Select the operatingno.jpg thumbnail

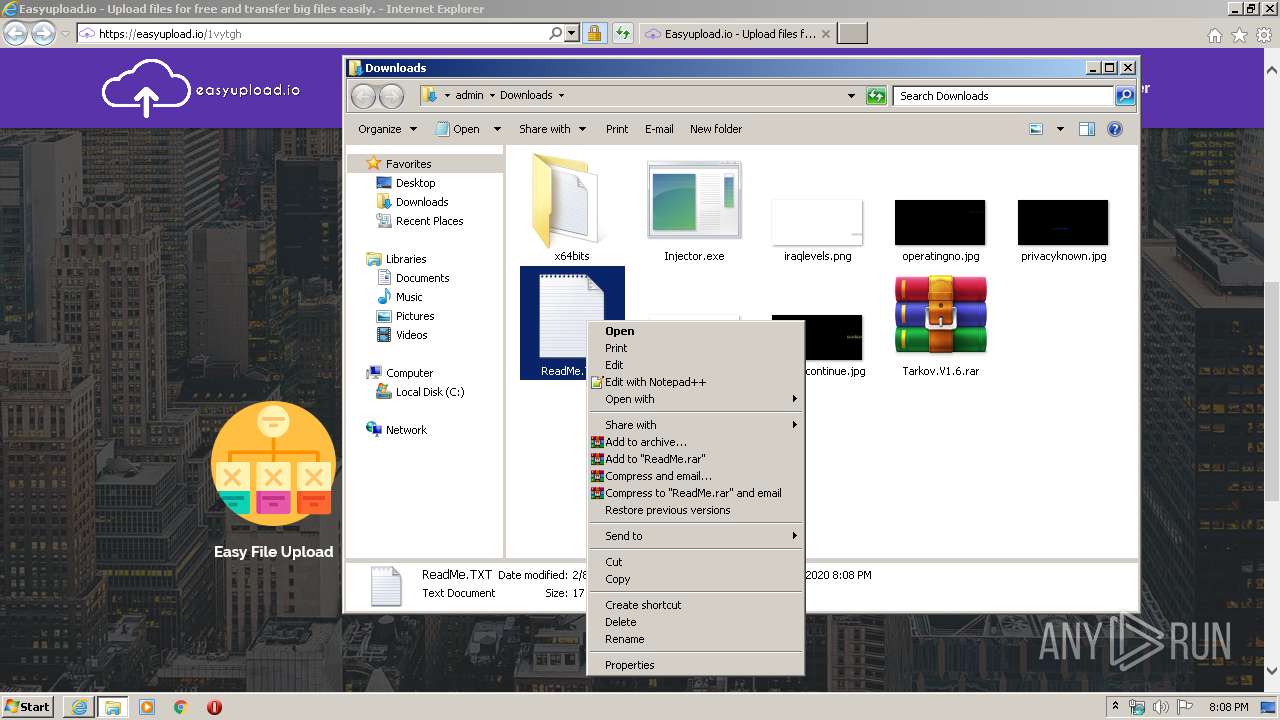click(940, 222)
